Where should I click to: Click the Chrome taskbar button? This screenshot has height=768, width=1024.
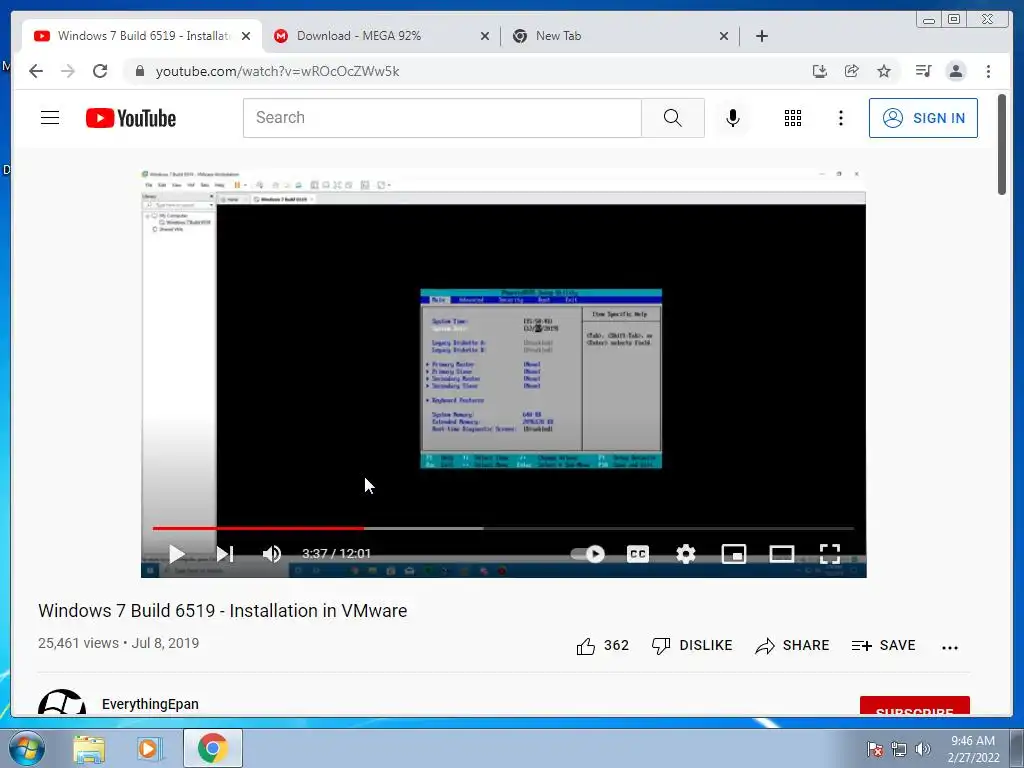(x=213, y=748)
